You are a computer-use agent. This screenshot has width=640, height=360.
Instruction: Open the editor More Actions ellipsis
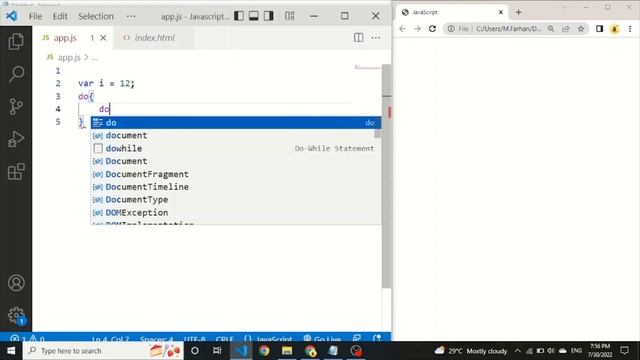click(376, 38)
